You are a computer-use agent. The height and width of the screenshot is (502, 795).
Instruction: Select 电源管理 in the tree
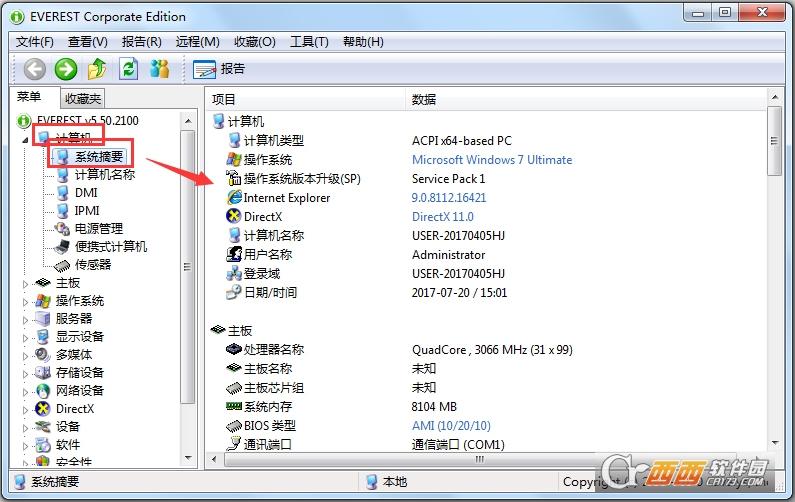click(99, 229)
